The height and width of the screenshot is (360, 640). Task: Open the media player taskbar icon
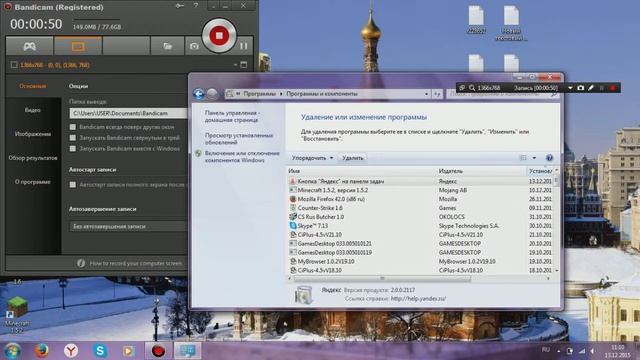(129, 351)
